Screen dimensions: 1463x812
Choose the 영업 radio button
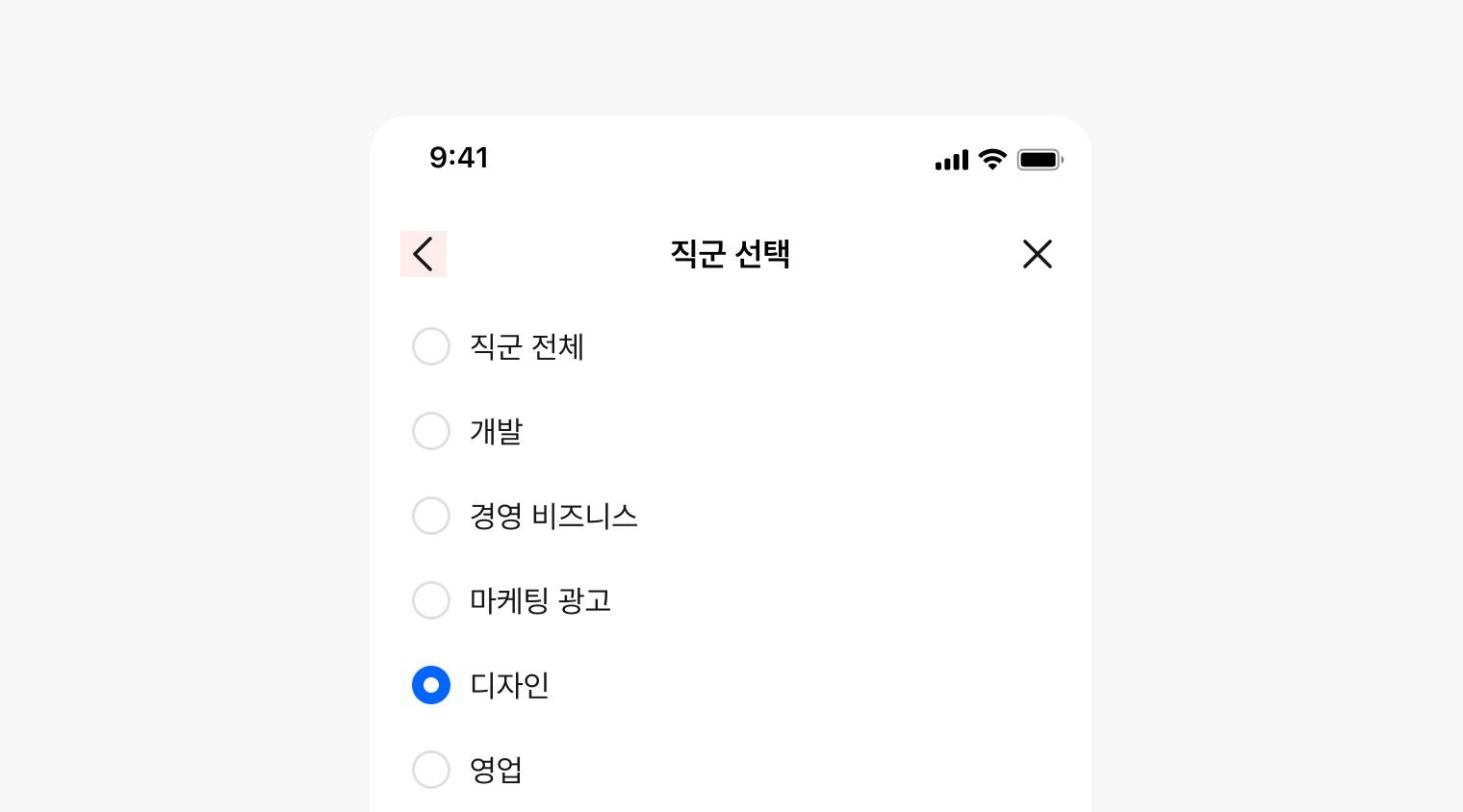tap(431, 770)
